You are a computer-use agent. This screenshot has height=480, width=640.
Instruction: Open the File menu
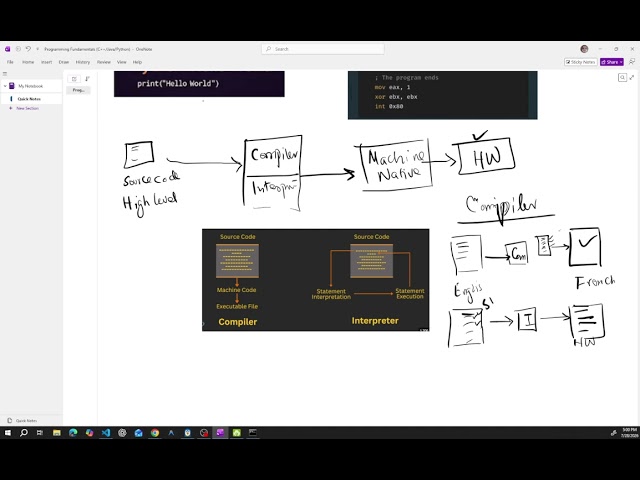(10, 62)
